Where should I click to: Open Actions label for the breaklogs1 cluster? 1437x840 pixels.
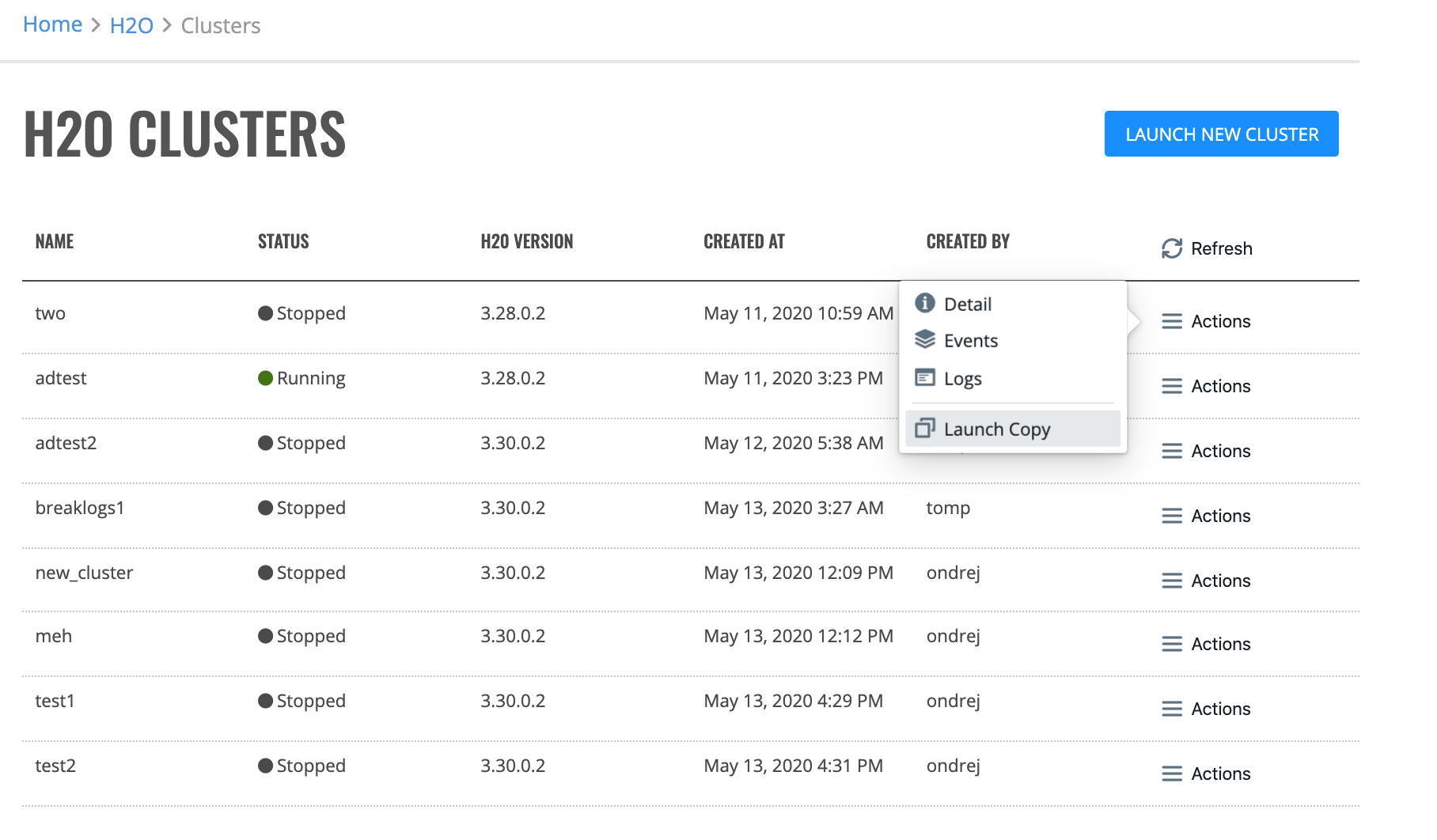pyautogui.click(x=1221, y=516)
